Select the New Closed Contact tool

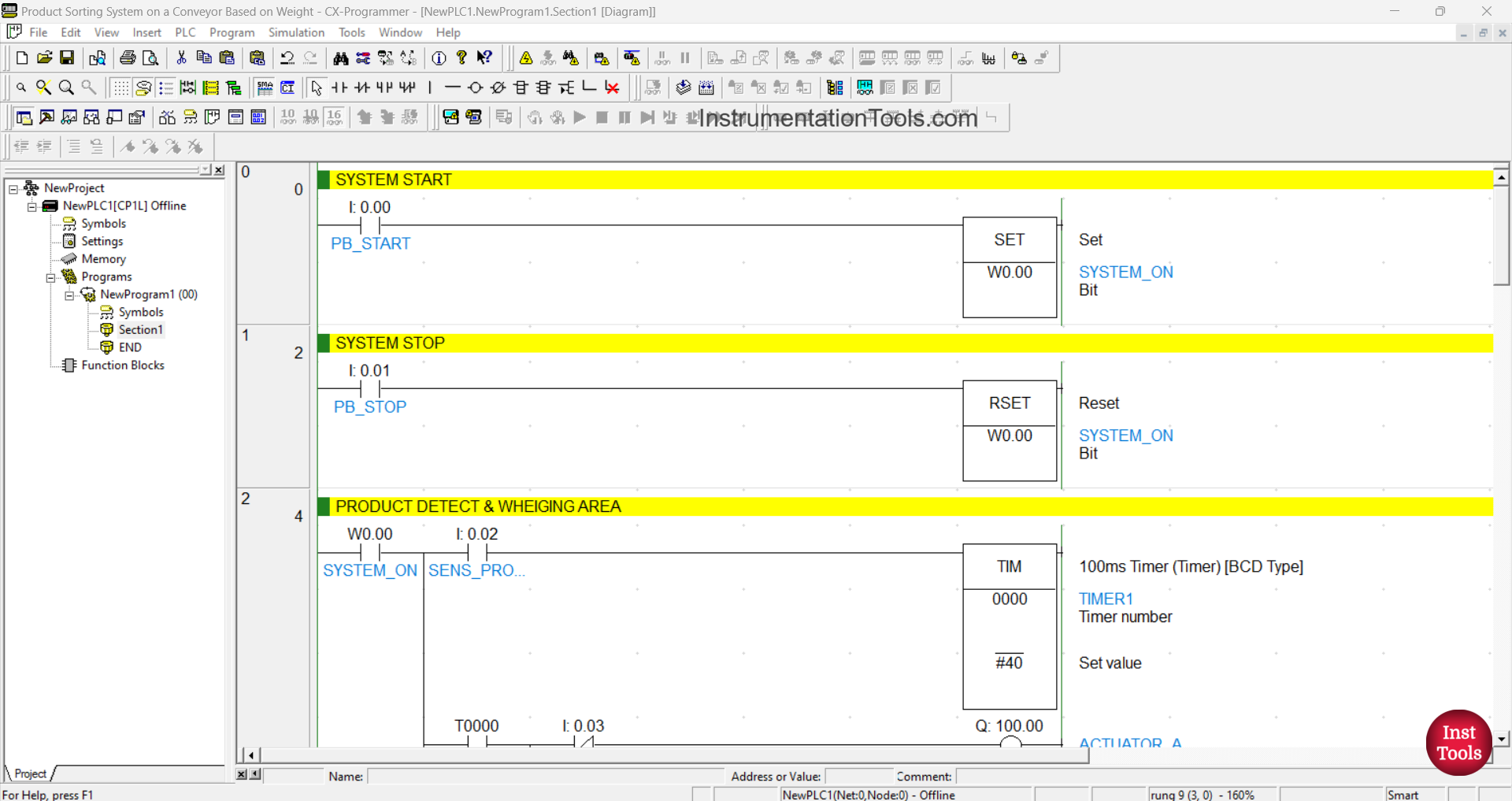pos(362,87)
